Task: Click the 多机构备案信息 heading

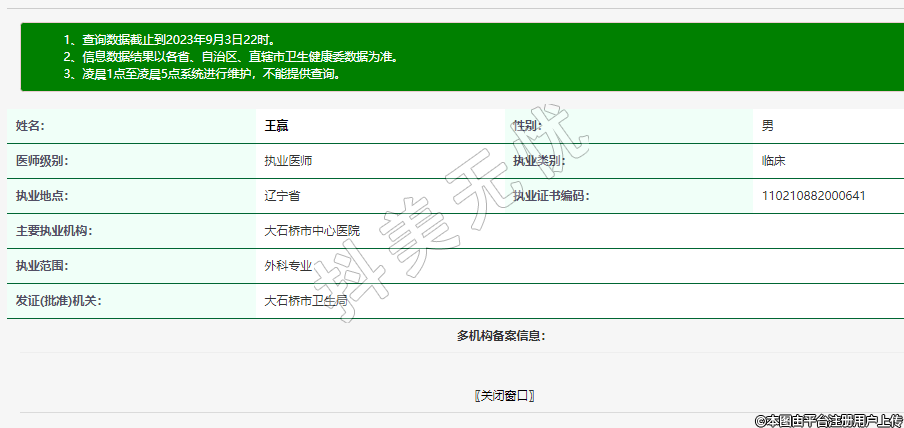Action: pyautogui.click(x=501, y=336)
